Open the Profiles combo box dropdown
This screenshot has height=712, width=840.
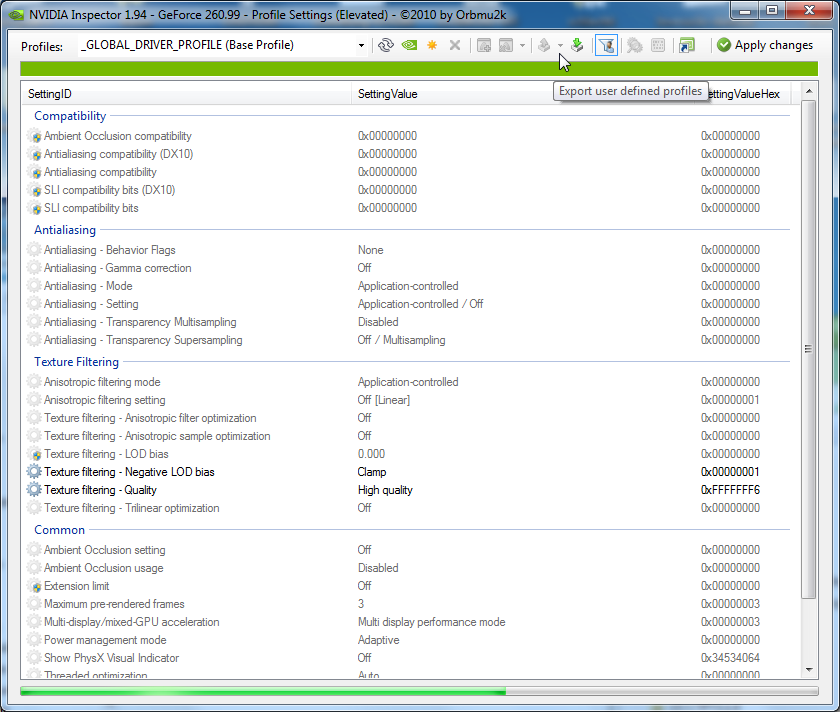(x=361, y=45)
